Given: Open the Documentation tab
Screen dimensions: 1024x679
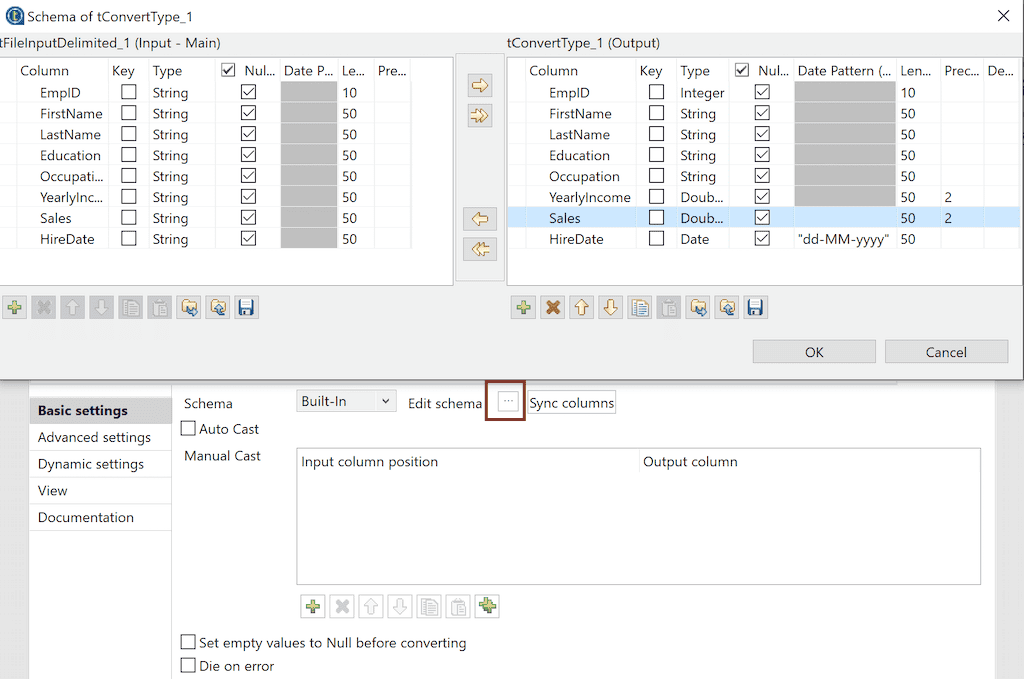Looking at the screenshot, I should [86, 517].
